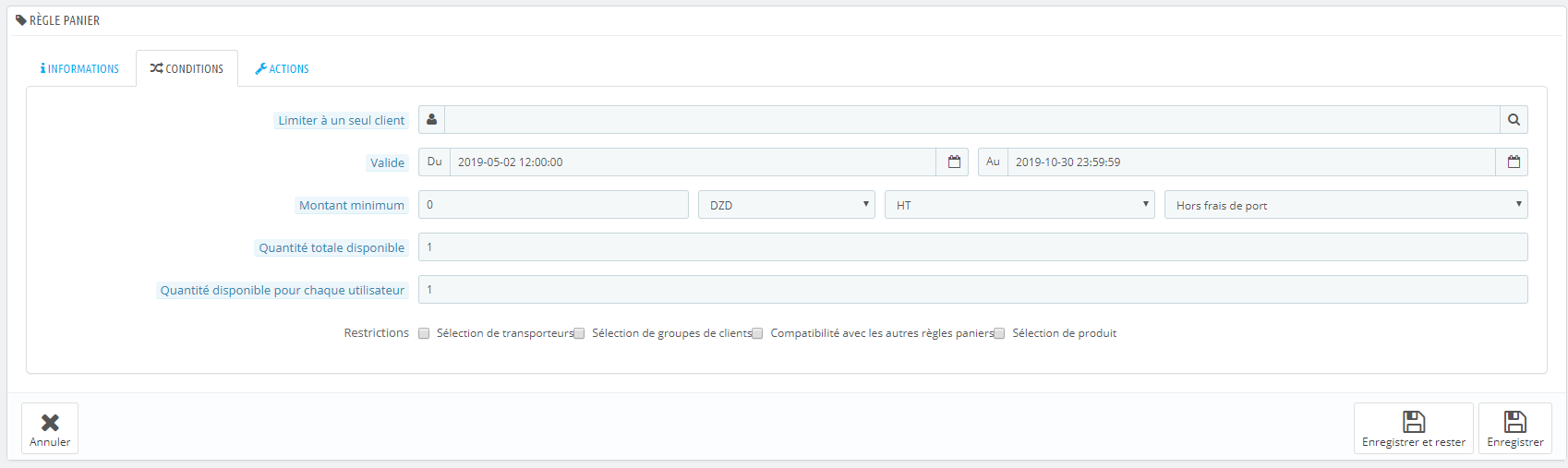Click the Au end date field
Viewport: 1568px width, 468px height.
[1251, 162]
